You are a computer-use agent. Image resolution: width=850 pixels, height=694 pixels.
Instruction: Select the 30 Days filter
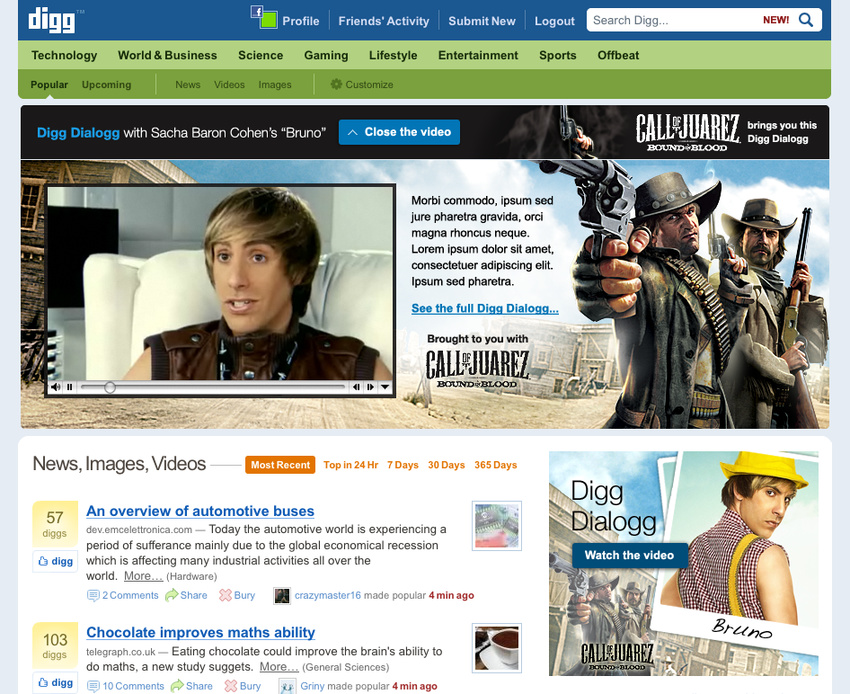click(446, 465)
